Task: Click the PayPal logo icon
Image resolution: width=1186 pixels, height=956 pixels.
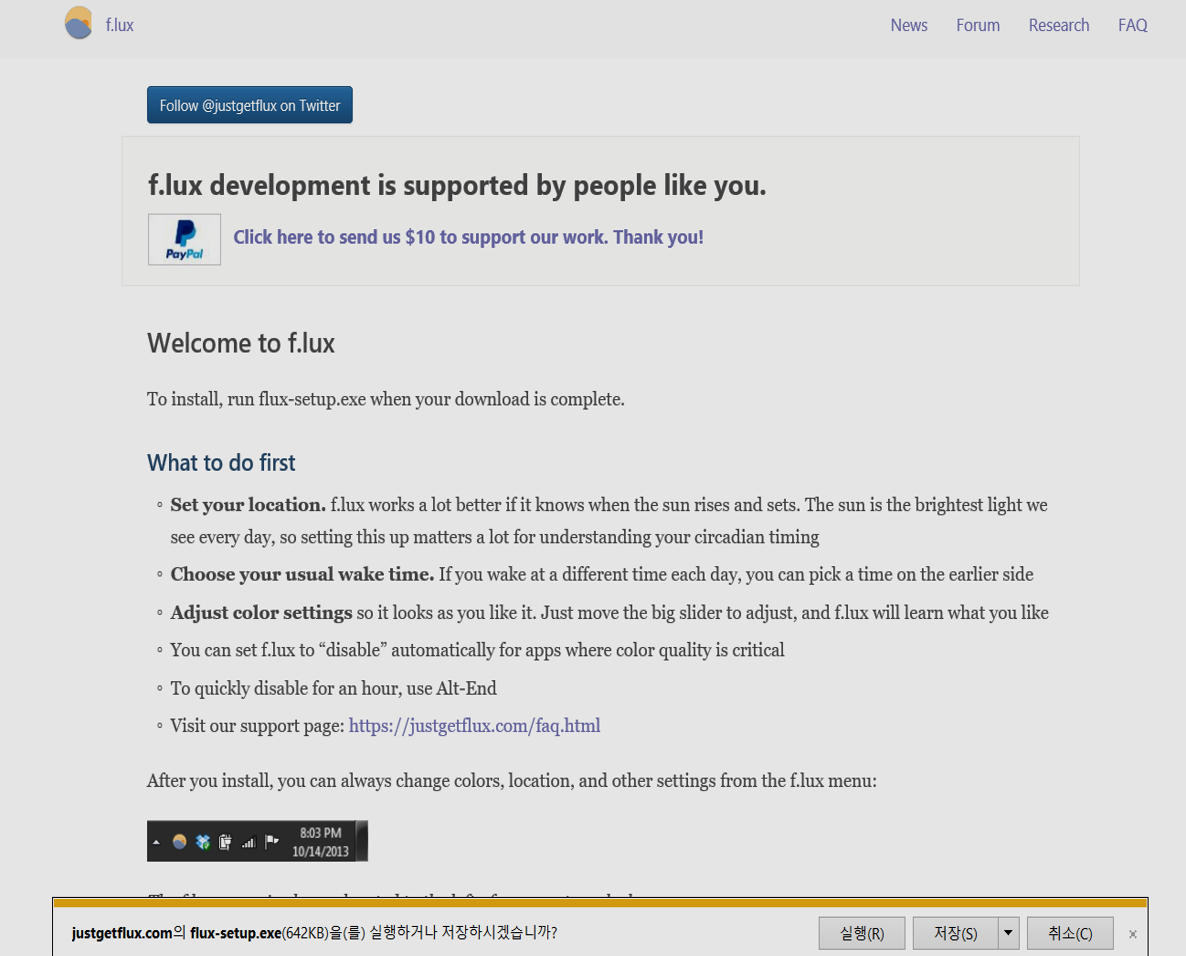Action: [185, 240]
